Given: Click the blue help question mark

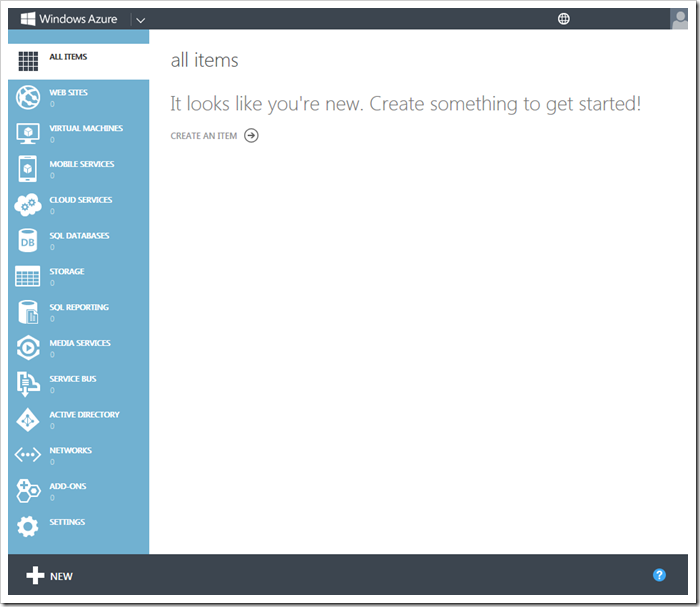Looking at the screenshot, I should pyautogui.click(x=659, y=575).
